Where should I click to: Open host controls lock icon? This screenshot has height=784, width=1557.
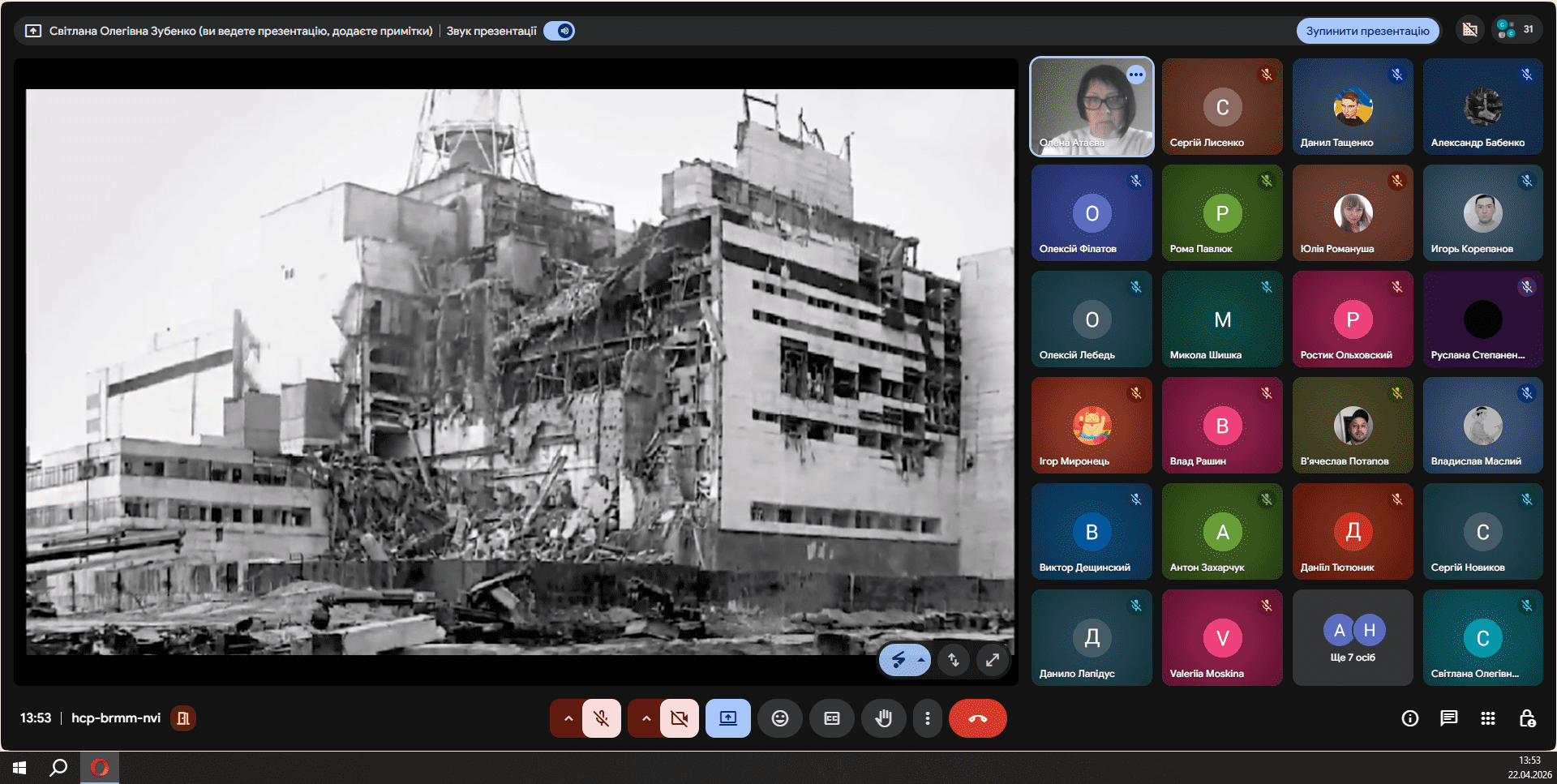[1527, 718]
